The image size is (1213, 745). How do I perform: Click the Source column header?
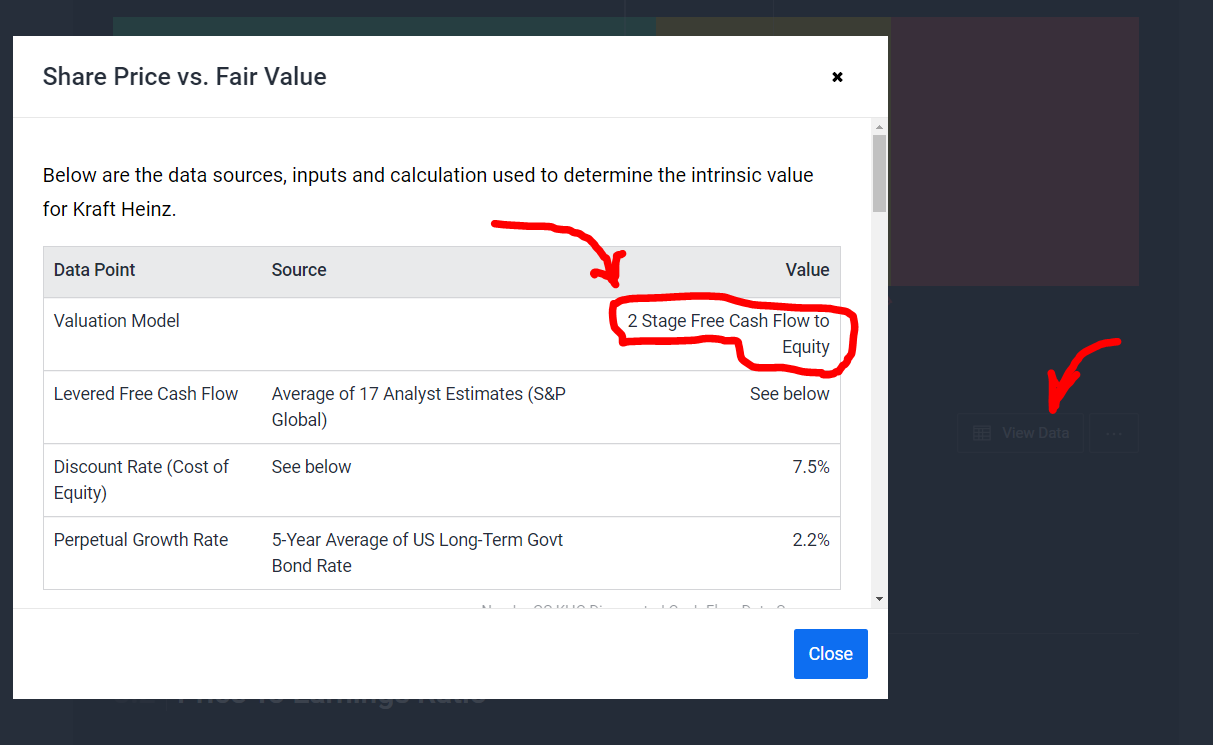coord(299,270)
